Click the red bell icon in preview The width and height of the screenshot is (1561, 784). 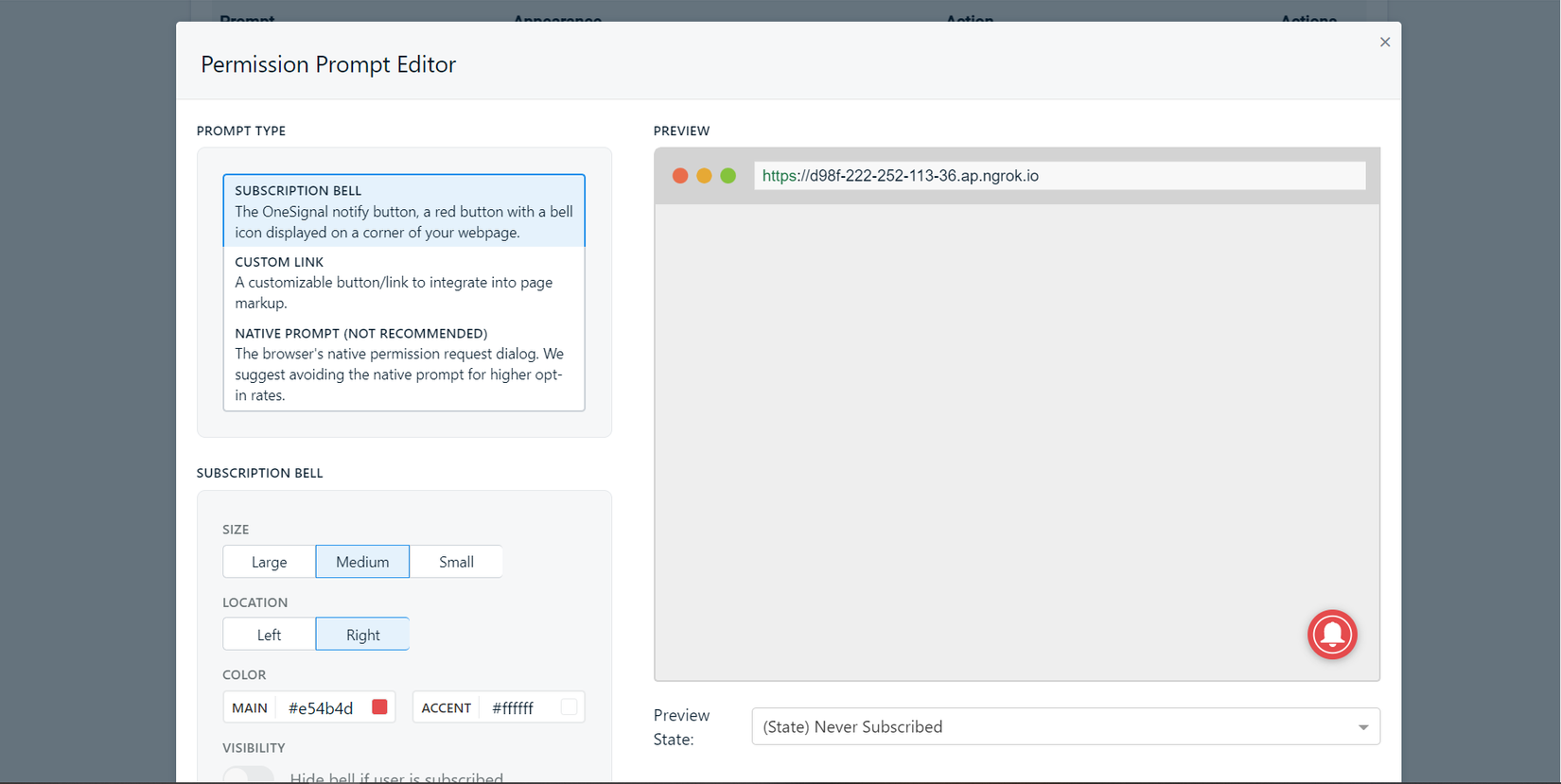tap(1332, 635)
